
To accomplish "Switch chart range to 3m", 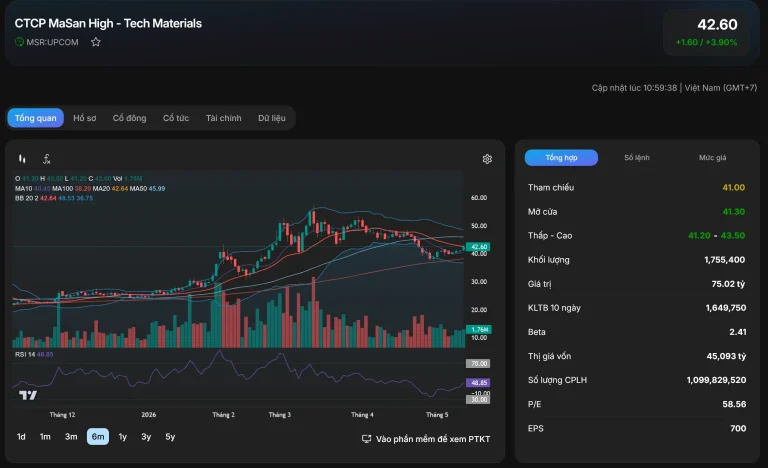I will [x=71, y=437].
